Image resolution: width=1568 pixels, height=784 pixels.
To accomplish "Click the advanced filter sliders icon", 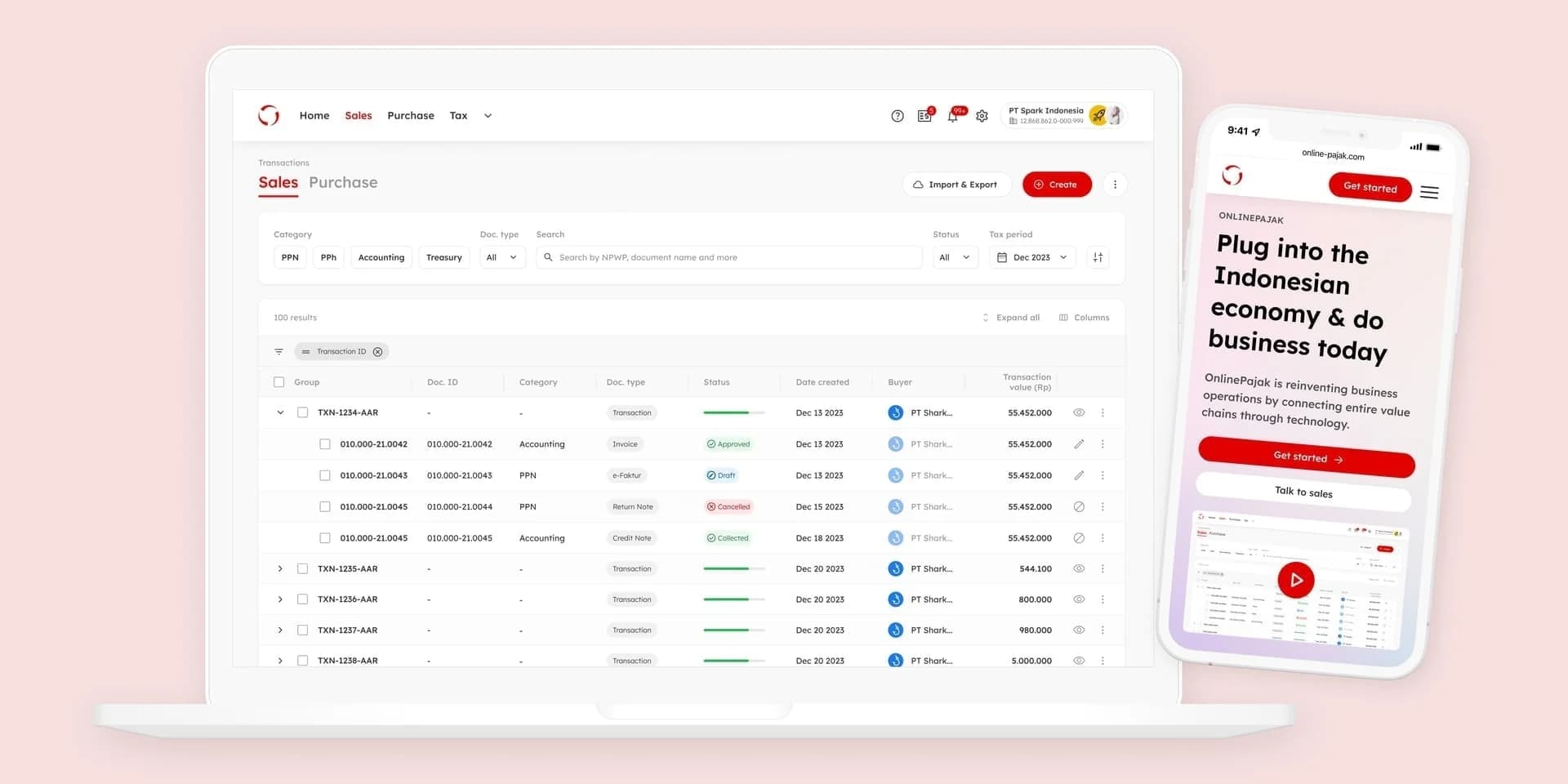I will point(1098,257).
